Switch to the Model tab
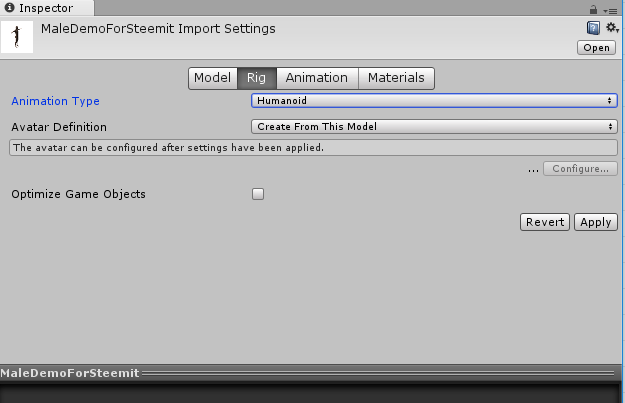Viewport: 625px width, 403px height. pos(212,78)
